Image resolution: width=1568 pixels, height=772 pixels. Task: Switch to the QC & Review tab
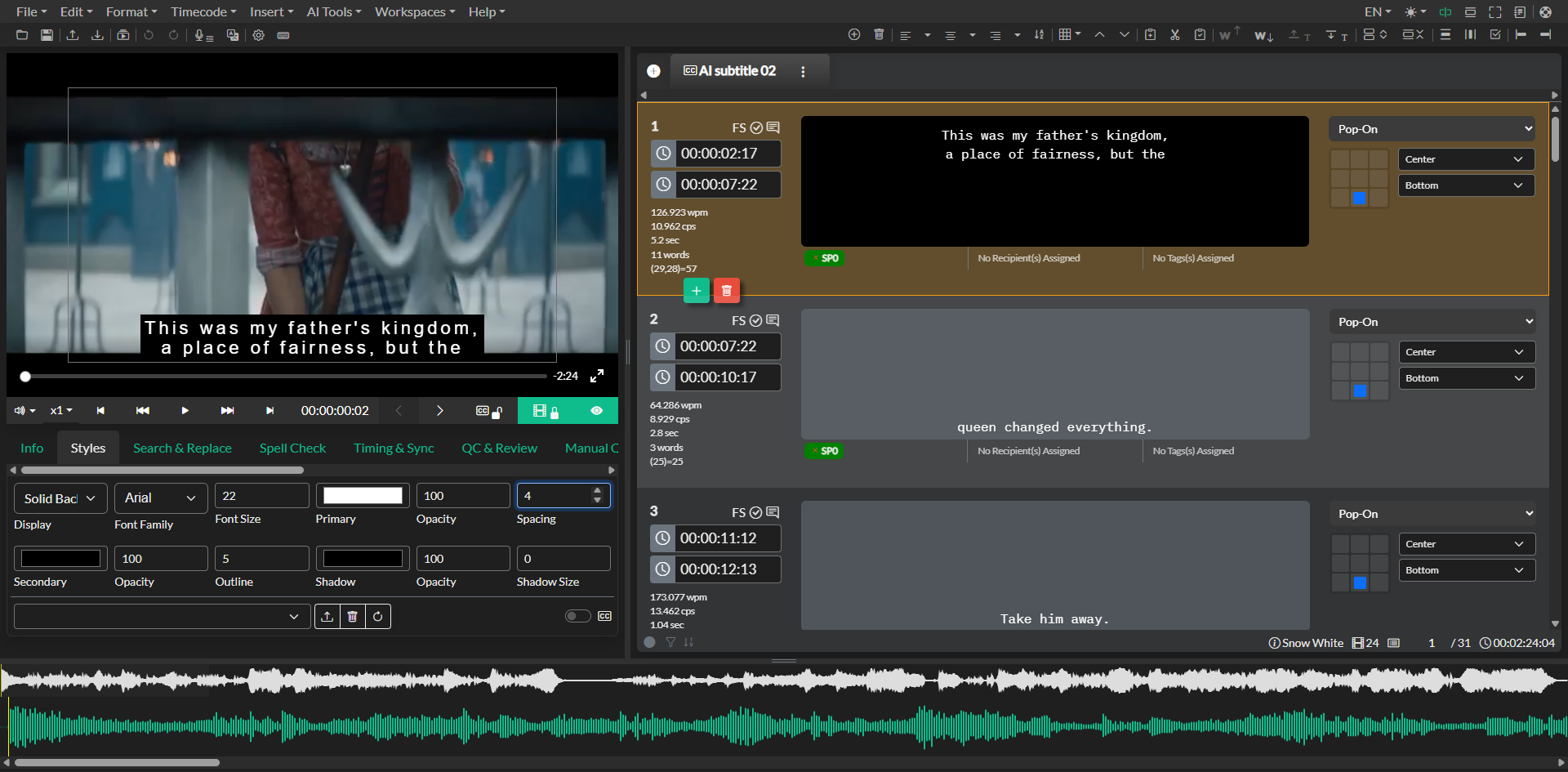pyautogui.click(x=499, y=448)
